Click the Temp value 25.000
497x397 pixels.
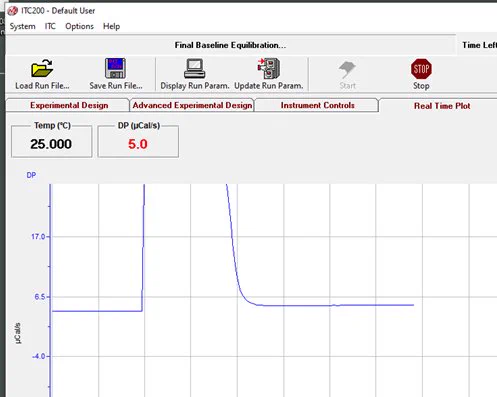(51, 144)
